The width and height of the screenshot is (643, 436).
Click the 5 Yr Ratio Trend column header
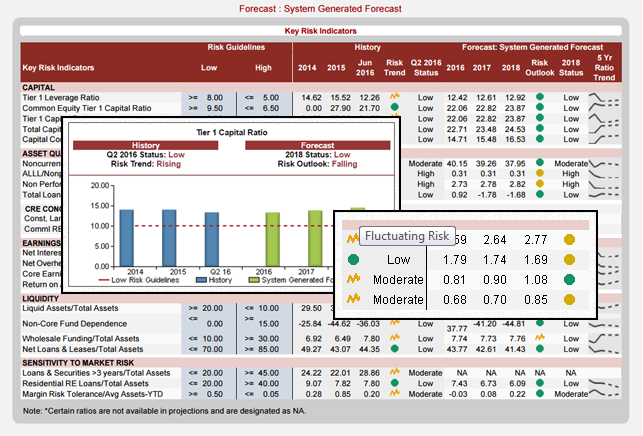[604, 68]
